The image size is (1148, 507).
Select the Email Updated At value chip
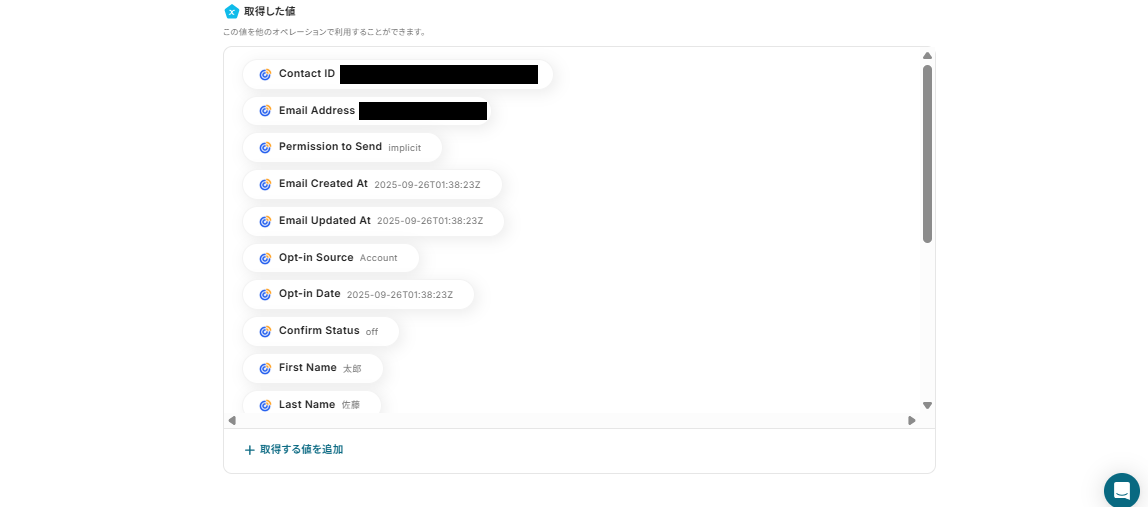373,221
